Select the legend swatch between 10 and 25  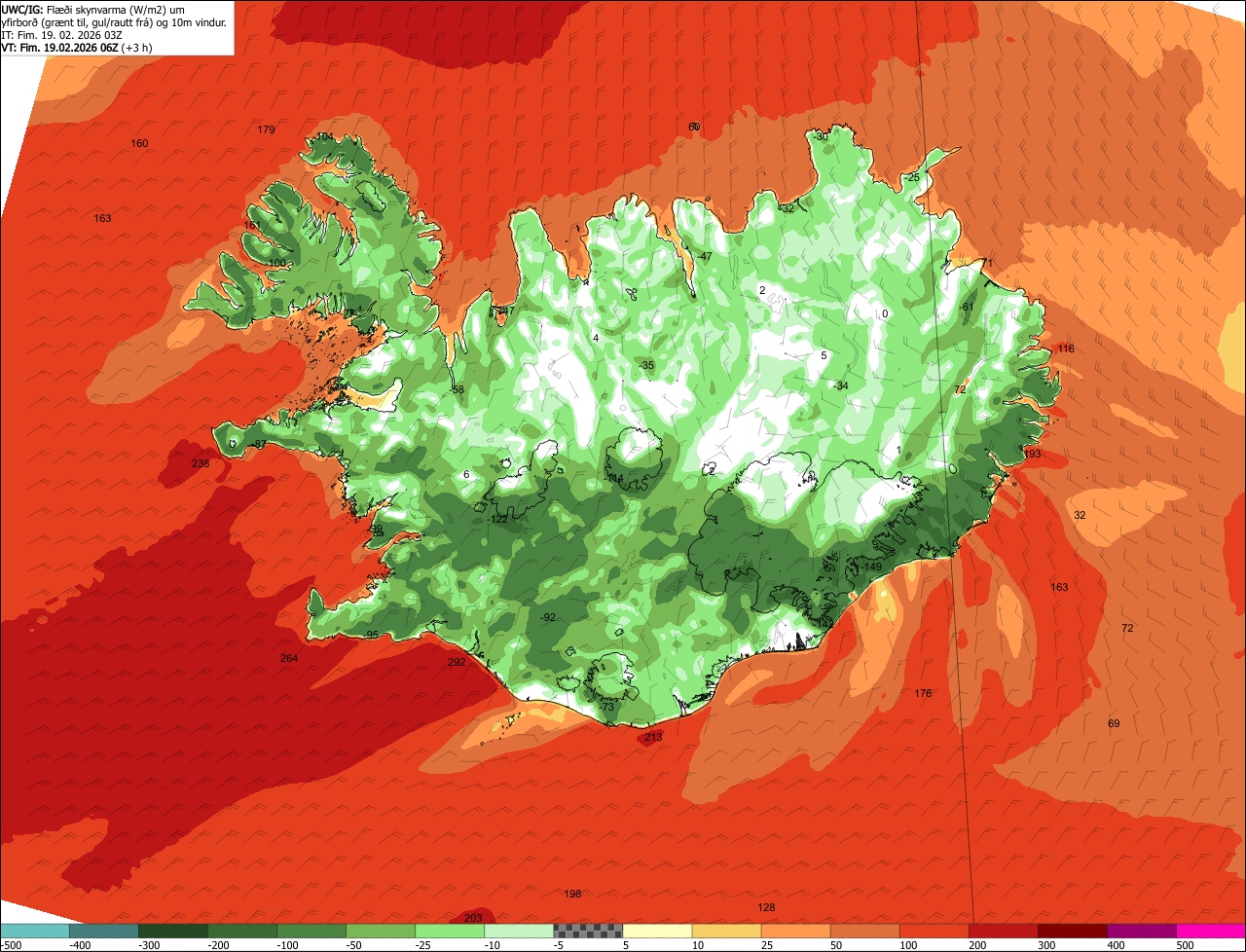[726, 931]
